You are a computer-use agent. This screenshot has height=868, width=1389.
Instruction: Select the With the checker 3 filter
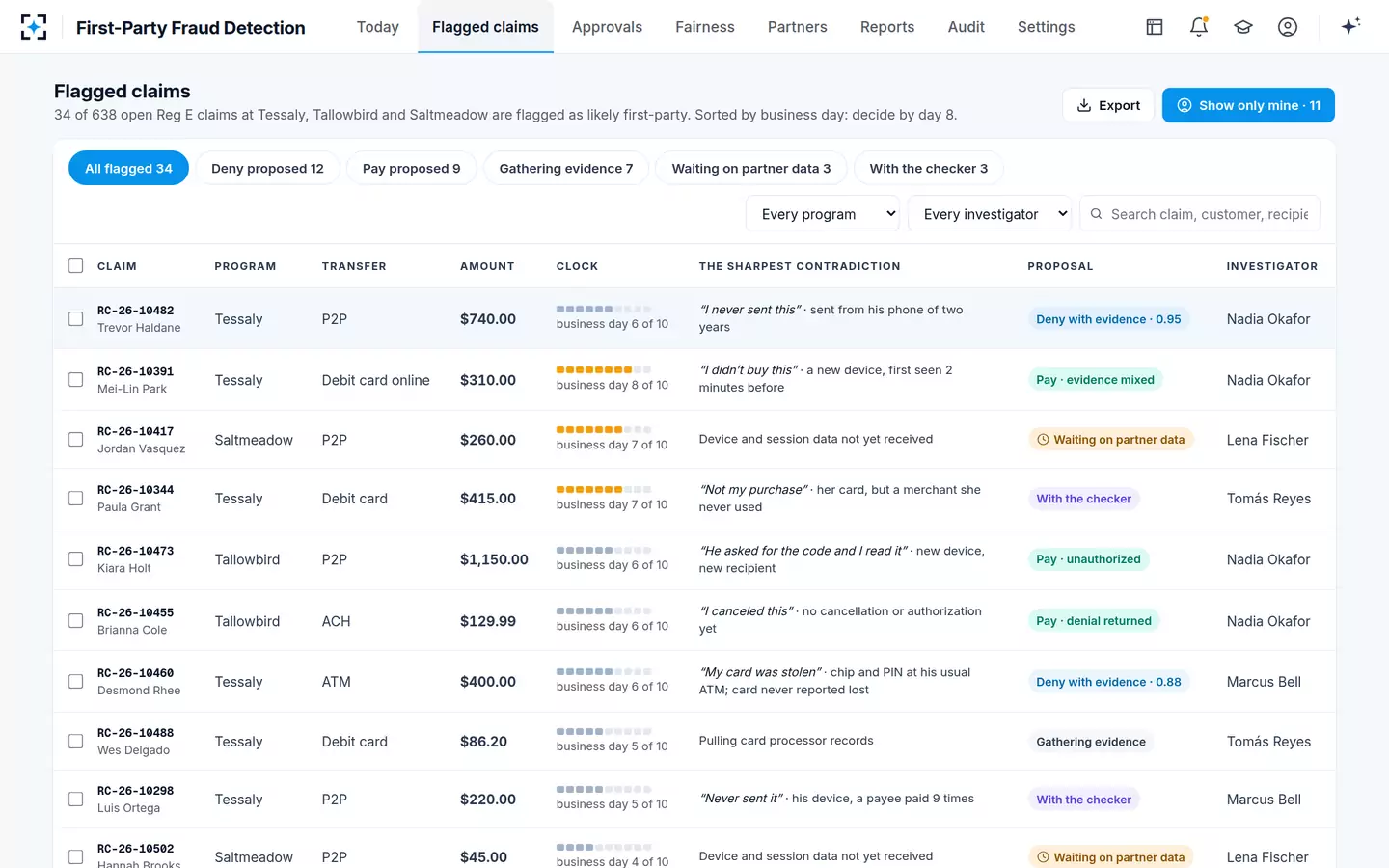[x=929, y=169]
